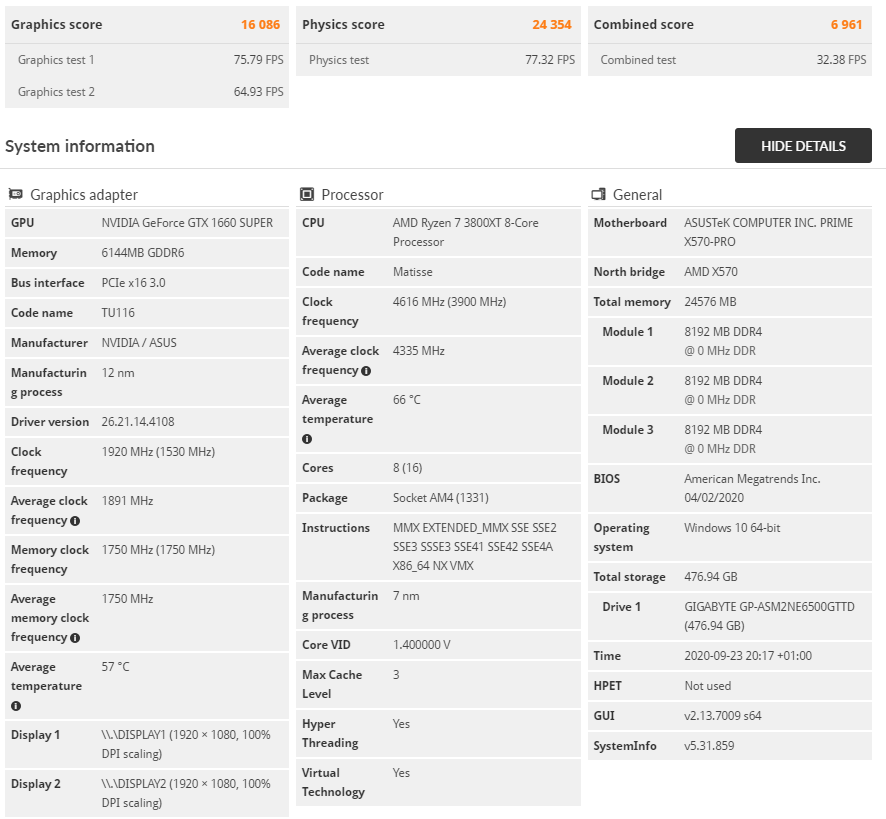Viewport: 886px width, 819px height.
Task: Click info icon beside Average memory clock frequency
Action: (x=75, y=638)
